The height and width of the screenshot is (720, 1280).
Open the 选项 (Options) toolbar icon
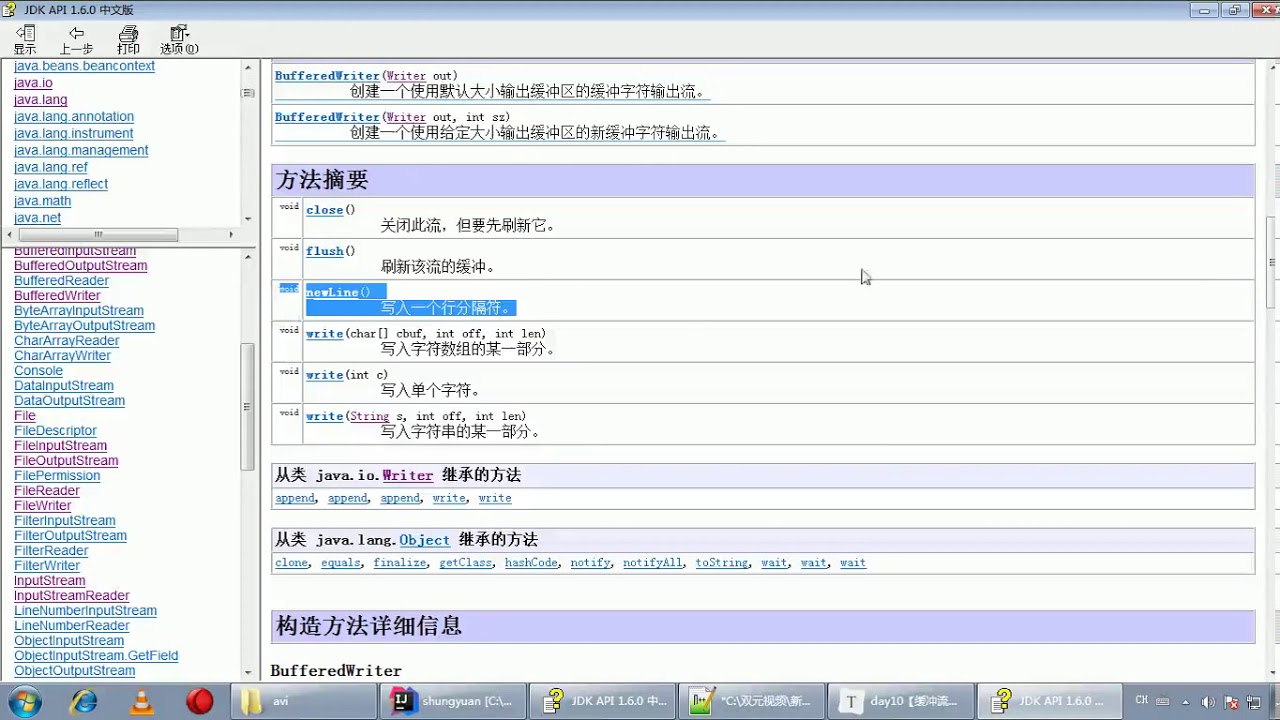point(179,40)
